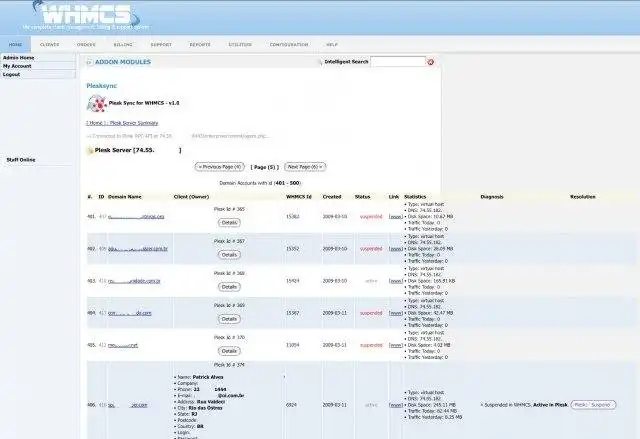This screenshot has width=640, height=439.
Task: Click the suspended status in row 401
Action: (x=371, y=217)
